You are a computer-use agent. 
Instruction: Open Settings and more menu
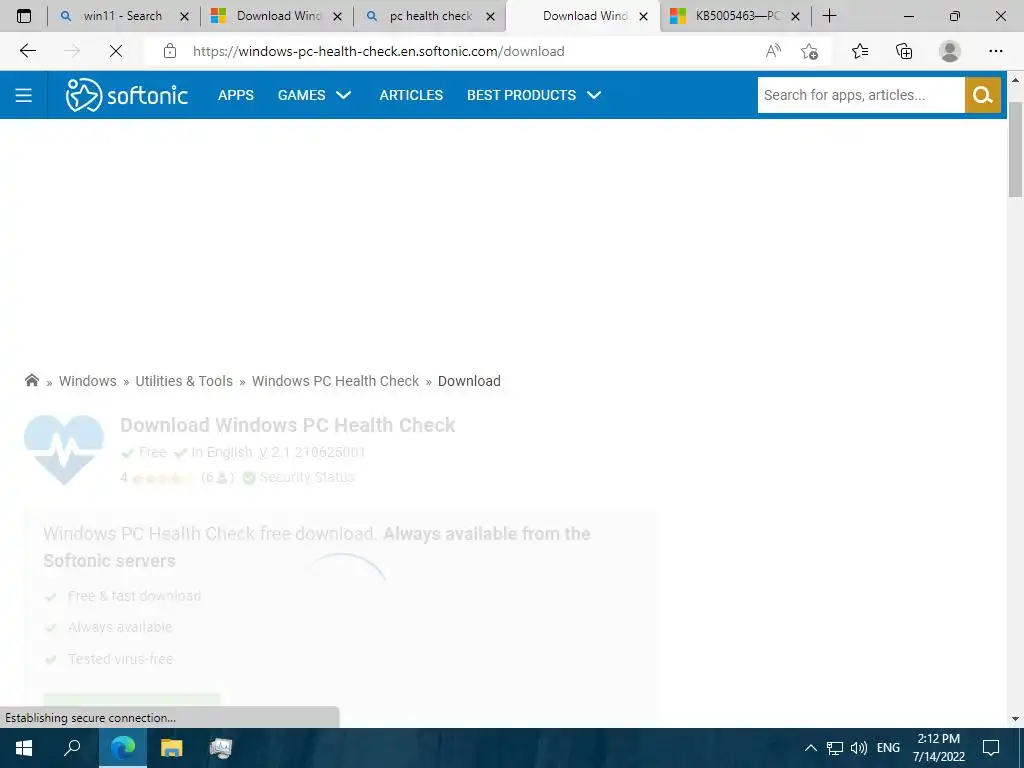click(x=995, y=51)
